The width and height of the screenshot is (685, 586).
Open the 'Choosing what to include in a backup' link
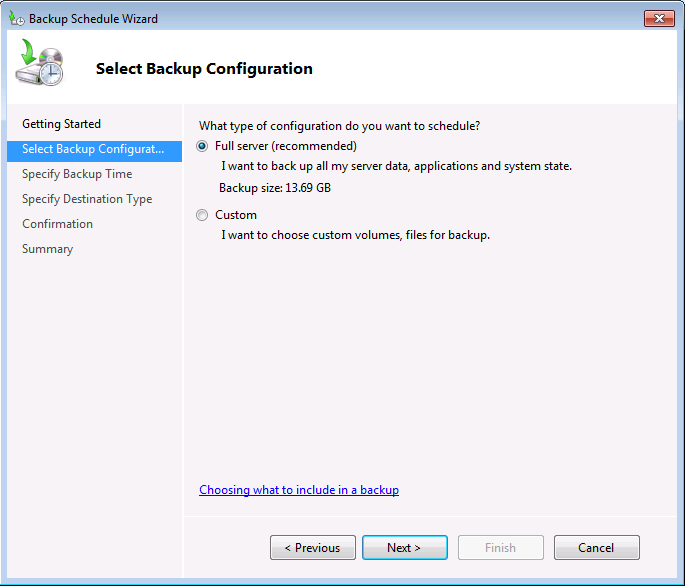pos(299,490)
